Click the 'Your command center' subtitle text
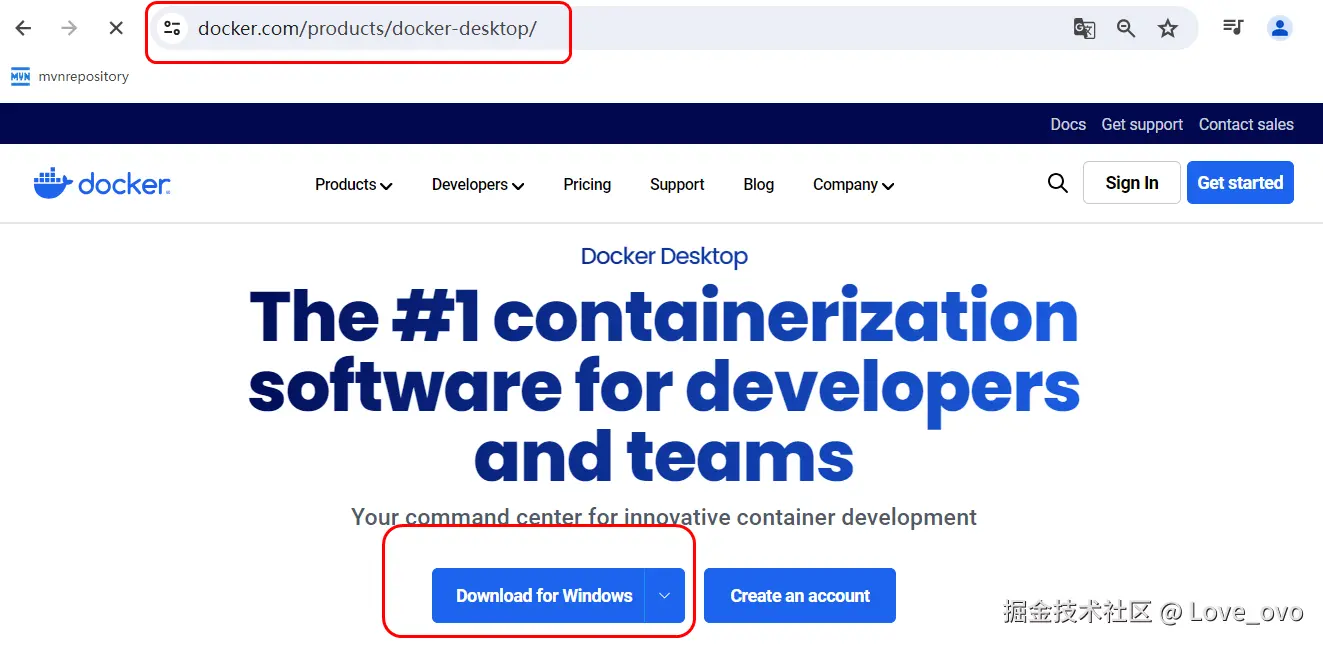Screen dimensions: 1323x645 664,518
